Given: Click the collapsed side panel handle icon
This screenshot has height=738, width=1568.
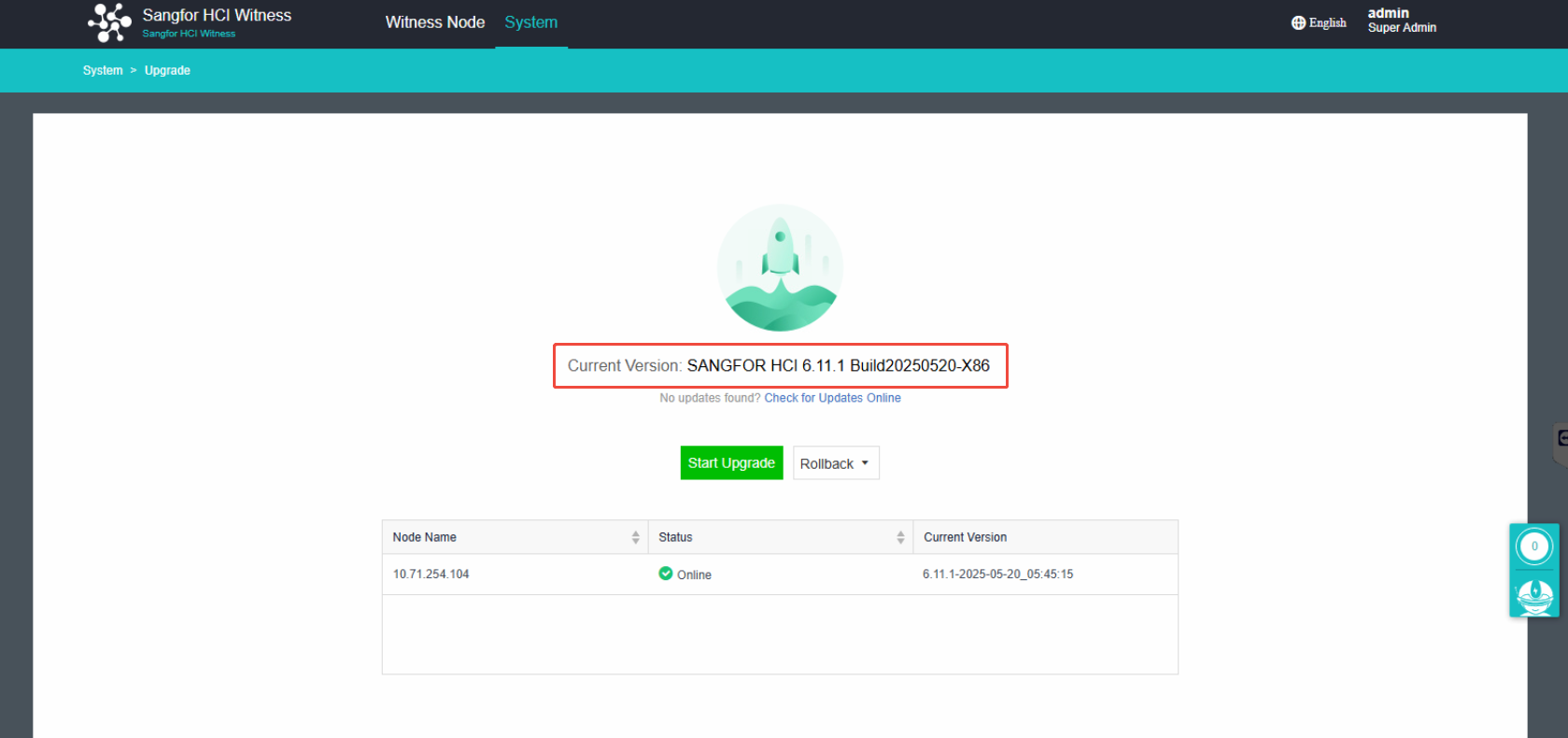Looking at the screenshot, I should tap(1561, 439).
